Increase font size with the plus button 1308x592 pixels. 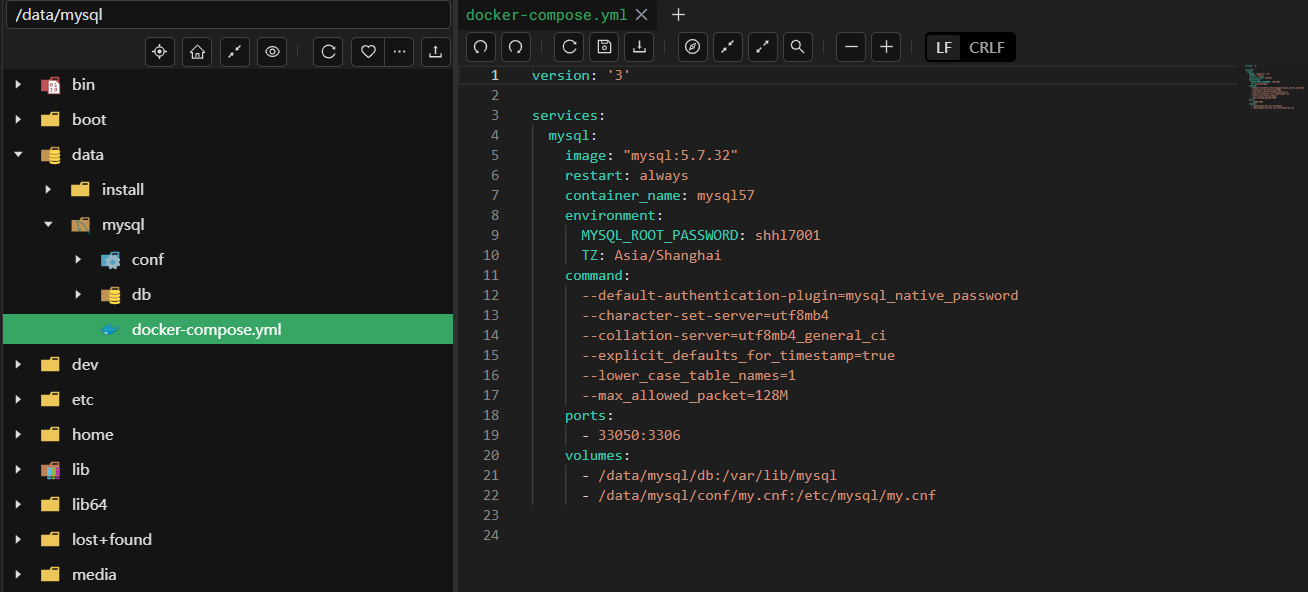pyautogui.click(x=886, y=47)
